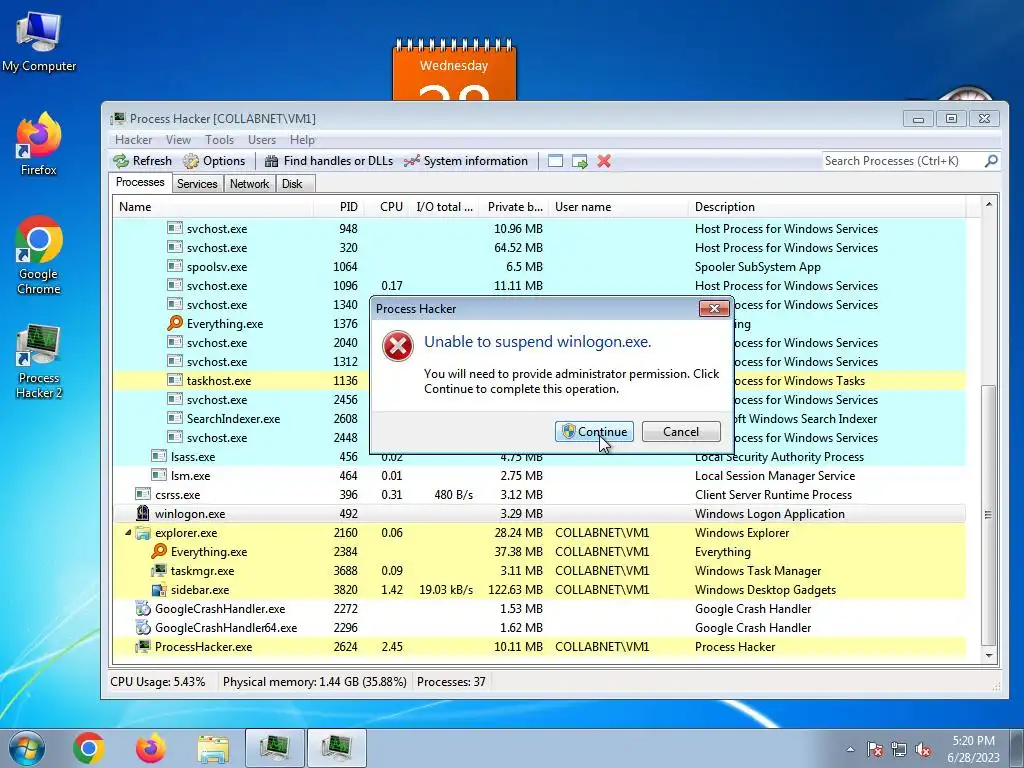Select the csrss.exe process row
1024x768 pixels.
(x=539, y=495)
